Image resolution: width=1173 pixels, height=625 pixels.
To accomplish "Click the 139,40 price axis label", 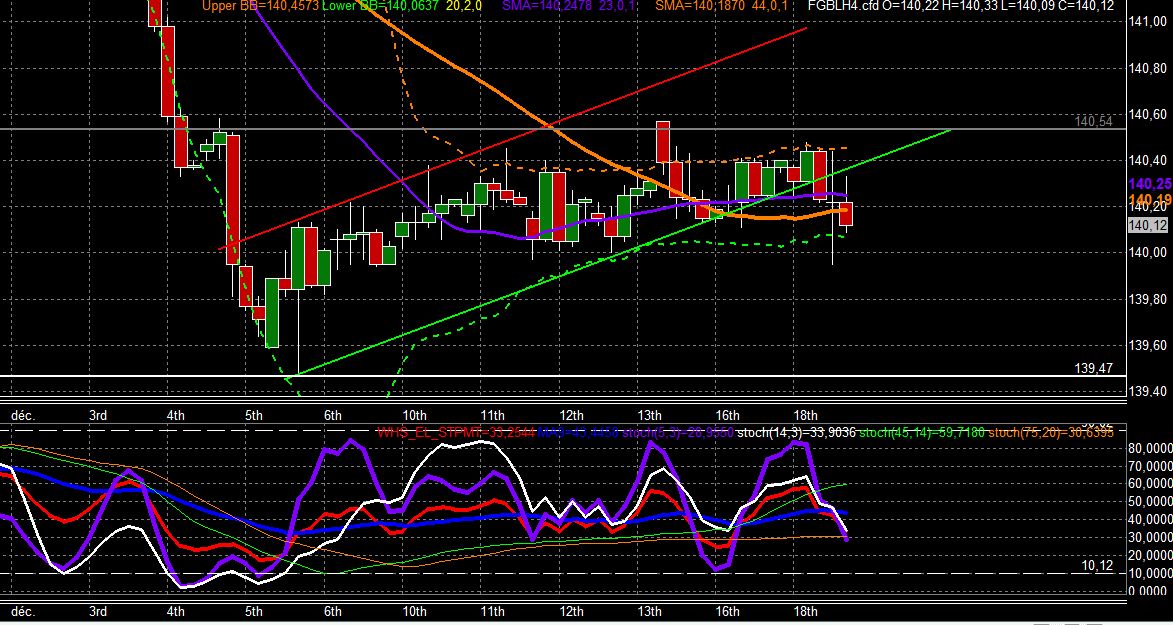I will pyautogui.click(x=1148, y=391).
